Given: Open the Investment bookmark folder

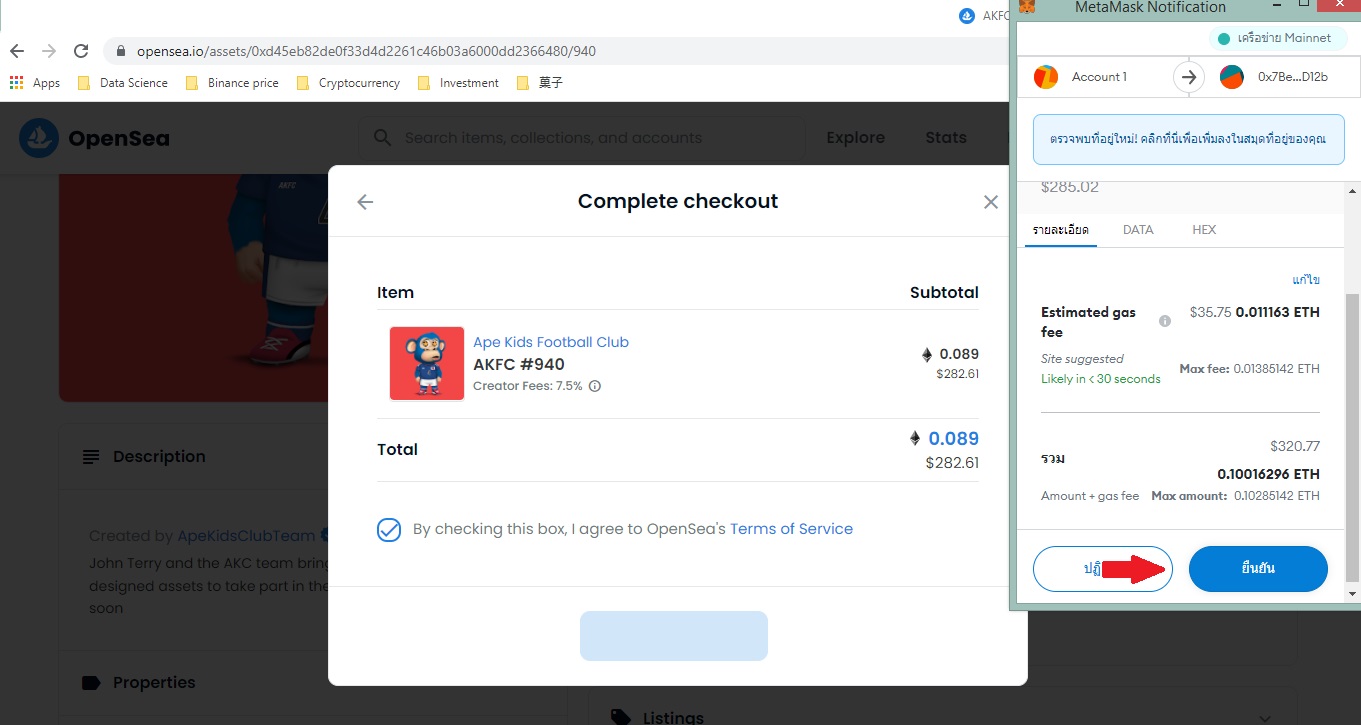Looking at the screenshot, I should tap(458, 83).
